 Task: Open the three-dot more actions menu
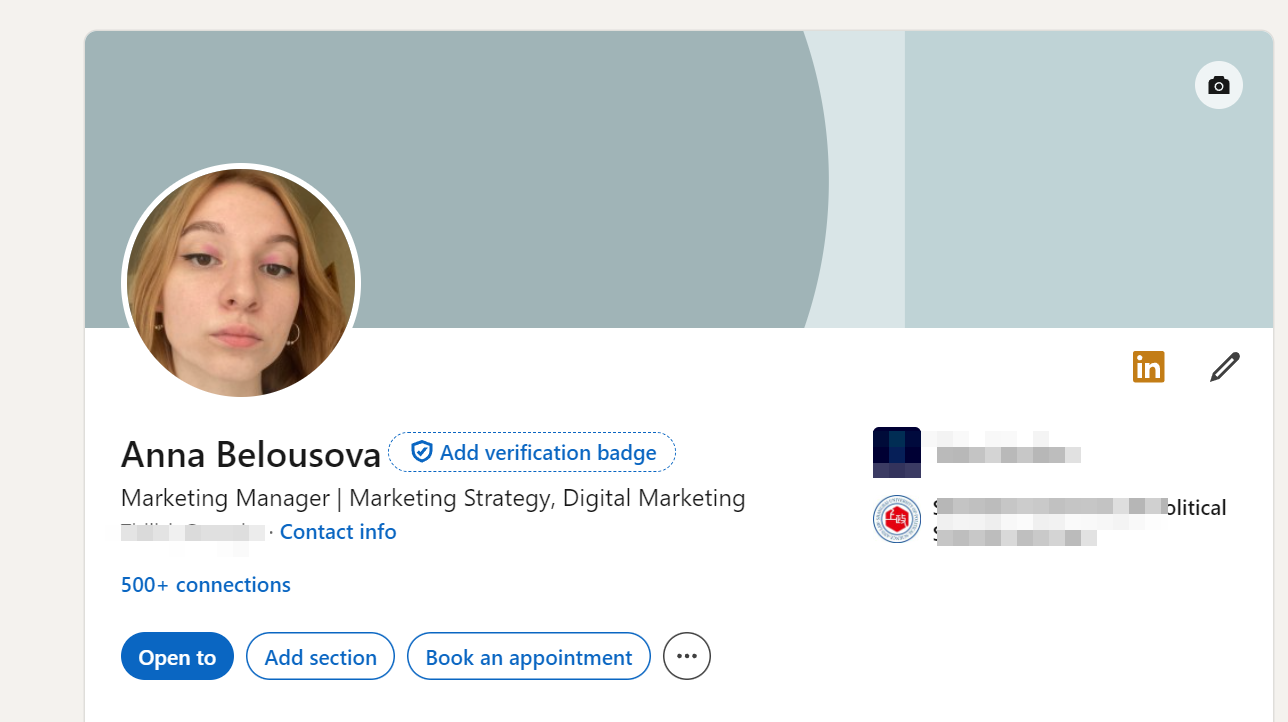(686, 656)
